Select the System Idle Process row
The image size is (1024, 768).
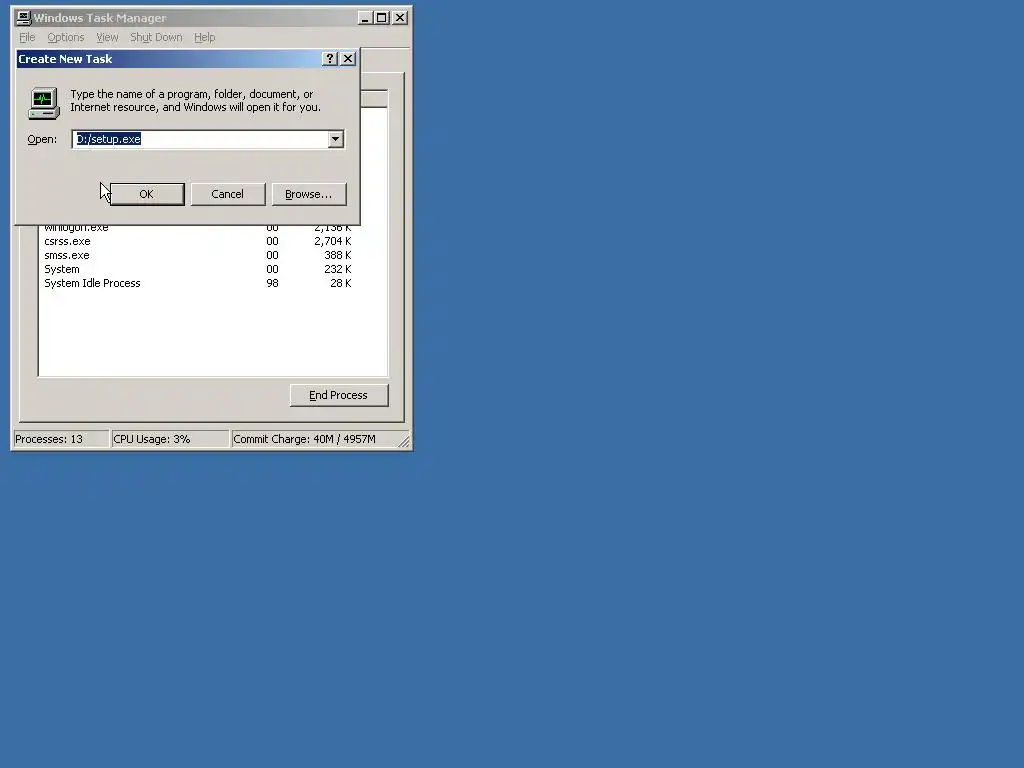click(x=198, y=283)
